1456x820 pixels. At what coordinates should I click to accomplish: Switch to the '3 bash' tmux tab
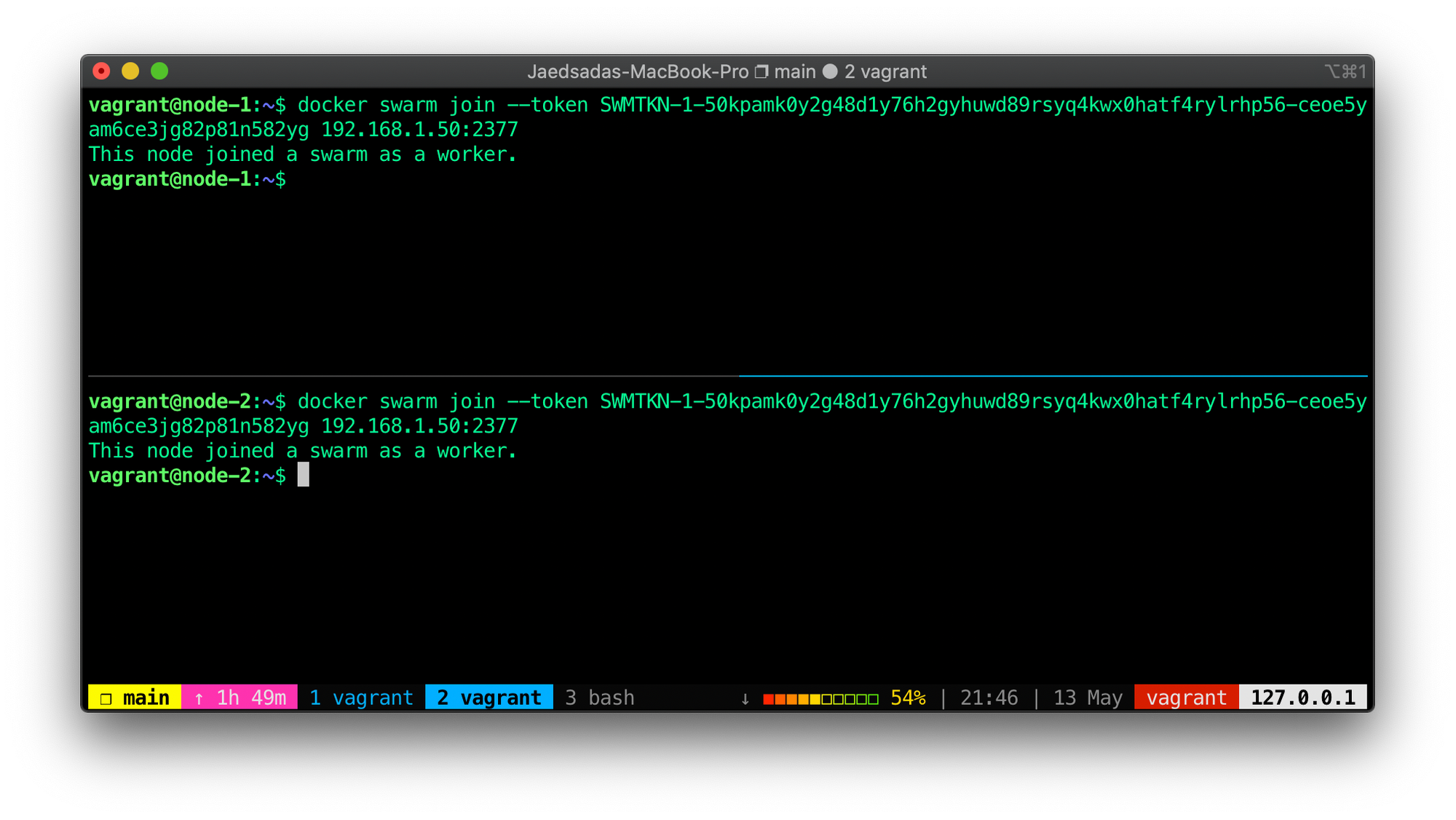[x=600, y=698]
